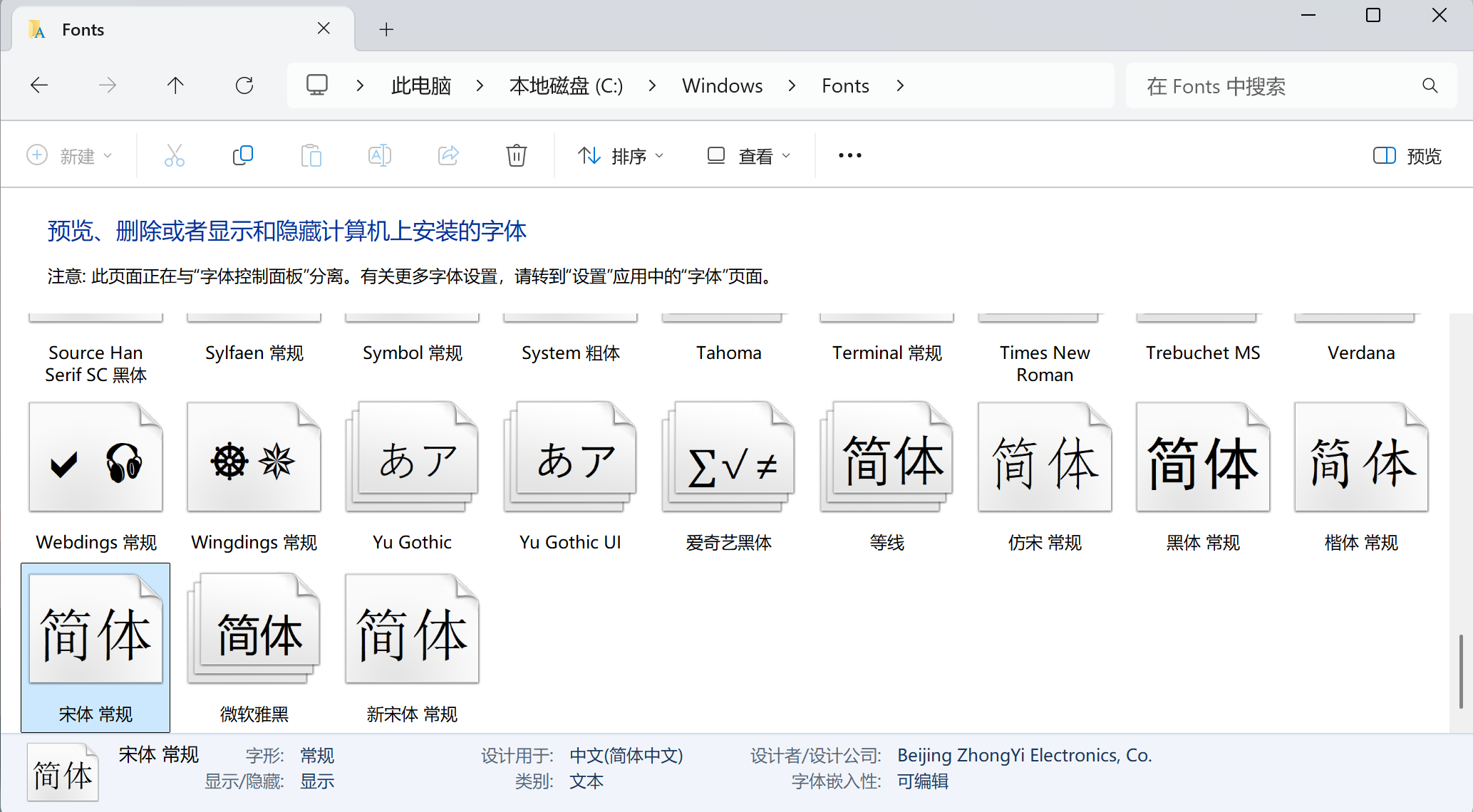Select the 微软雅黑 font family icon
Viewport: 1473px width, 812px height.
point(254,629)
